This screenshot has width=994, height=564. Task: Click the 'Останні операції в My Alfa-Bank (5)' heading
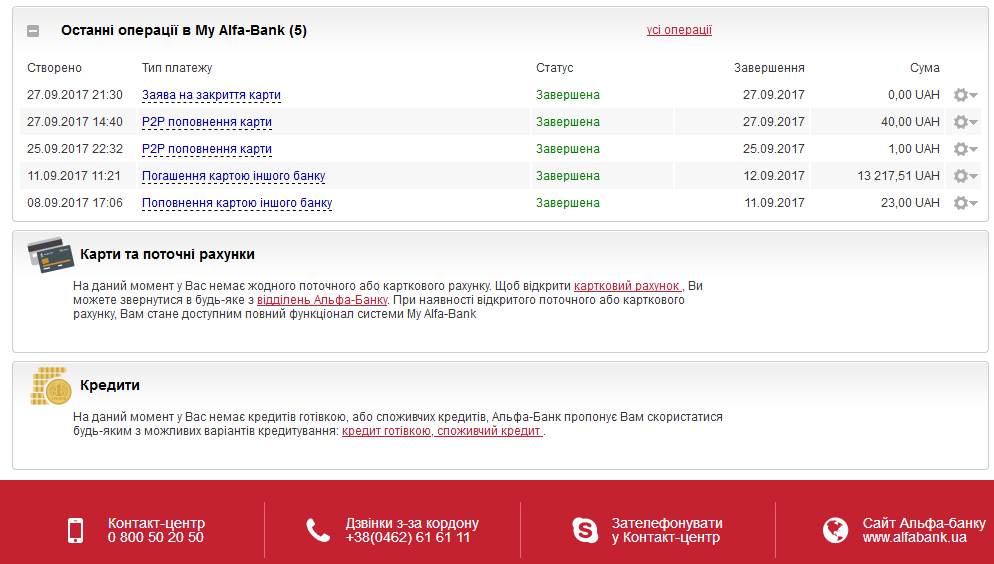184,30
